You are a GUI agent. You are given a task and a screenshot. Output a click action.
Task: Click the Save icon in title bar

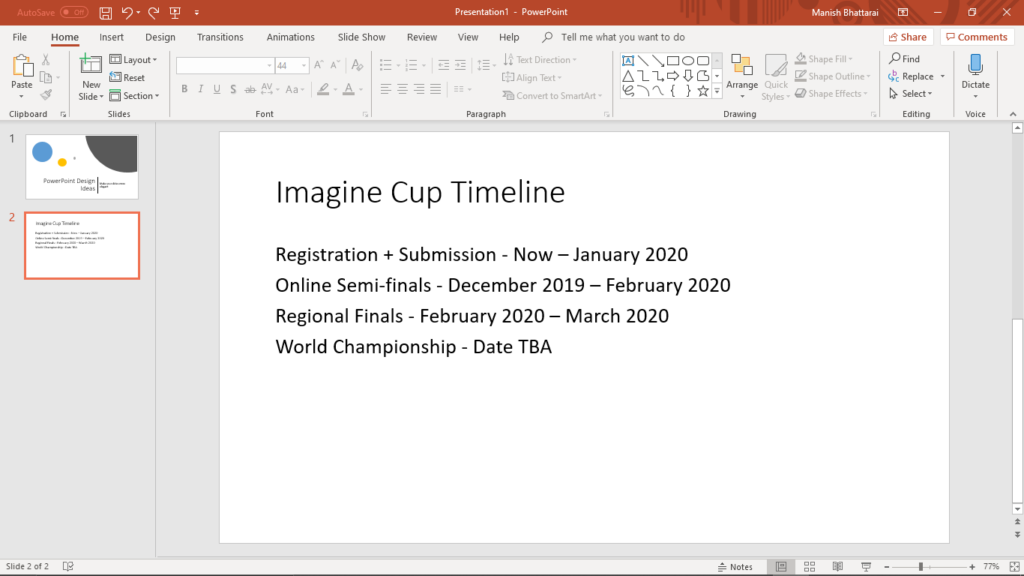point(106,12)
